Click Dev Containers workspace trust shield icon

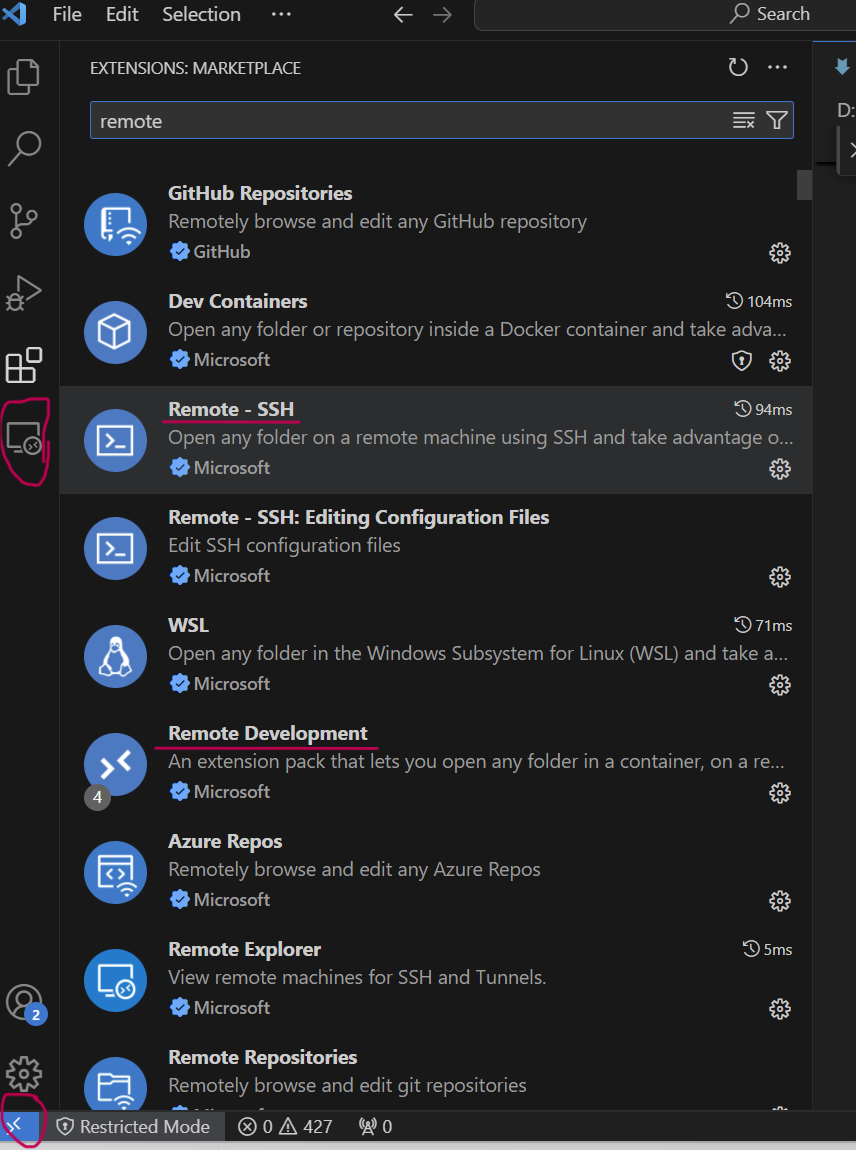point(742,361)
